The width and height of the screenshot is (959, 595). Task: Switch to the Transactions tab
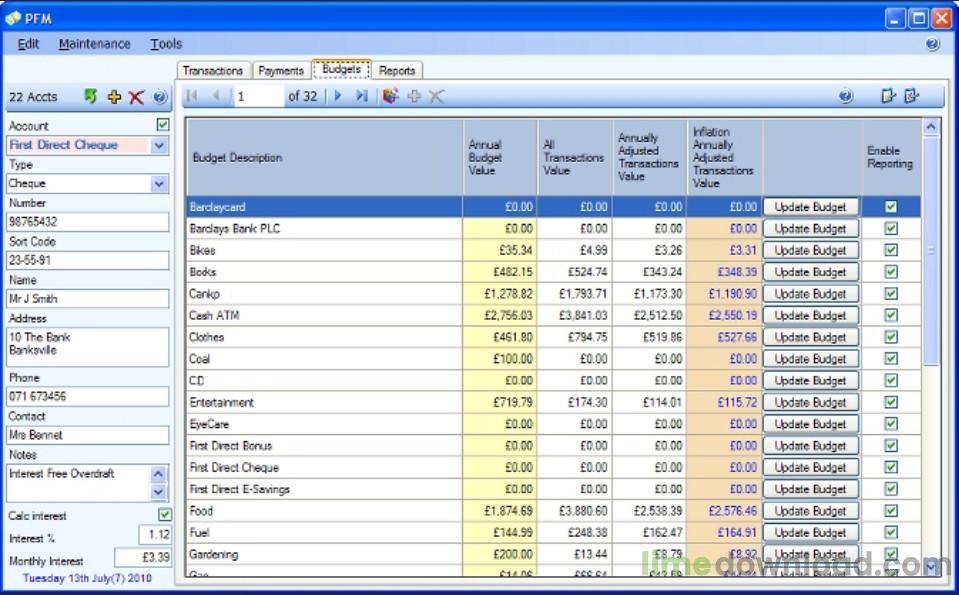click(213, 71)
